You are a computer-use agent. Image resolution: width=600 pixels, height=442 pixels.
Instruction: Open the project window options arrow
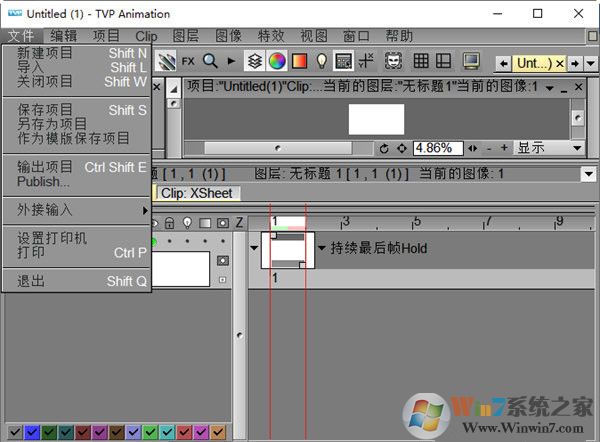click(x=550, y=88)
